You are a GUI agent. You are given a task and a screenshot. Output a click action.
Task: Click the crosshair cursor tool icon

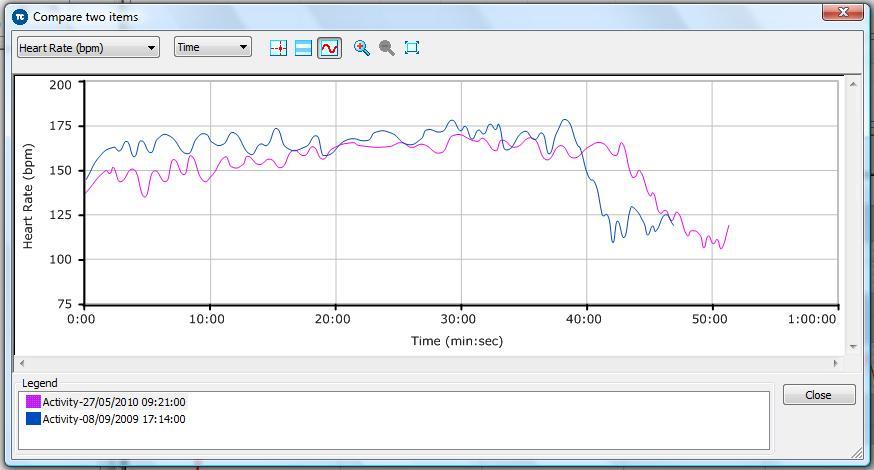tap(279, 48)
